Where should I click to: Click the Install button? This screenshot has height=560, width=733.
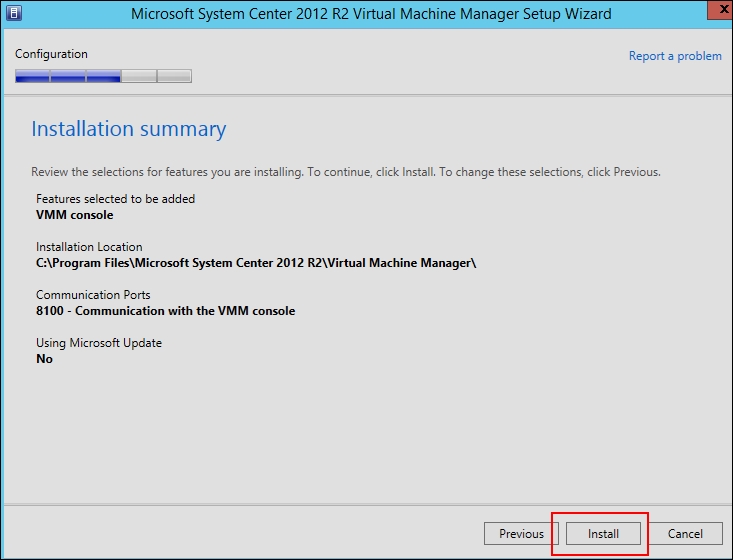pos(603,533)
